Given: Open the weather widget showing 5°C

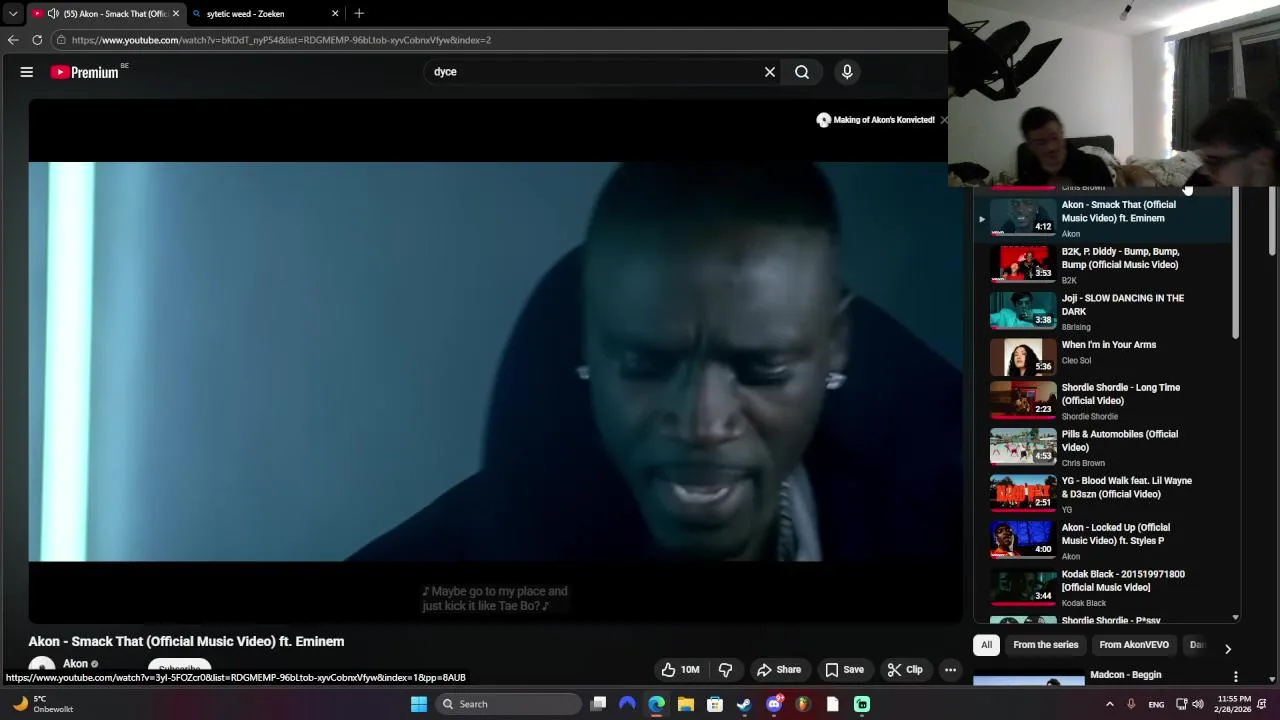Looking at the screenshot, I should (x=42, y=704).
